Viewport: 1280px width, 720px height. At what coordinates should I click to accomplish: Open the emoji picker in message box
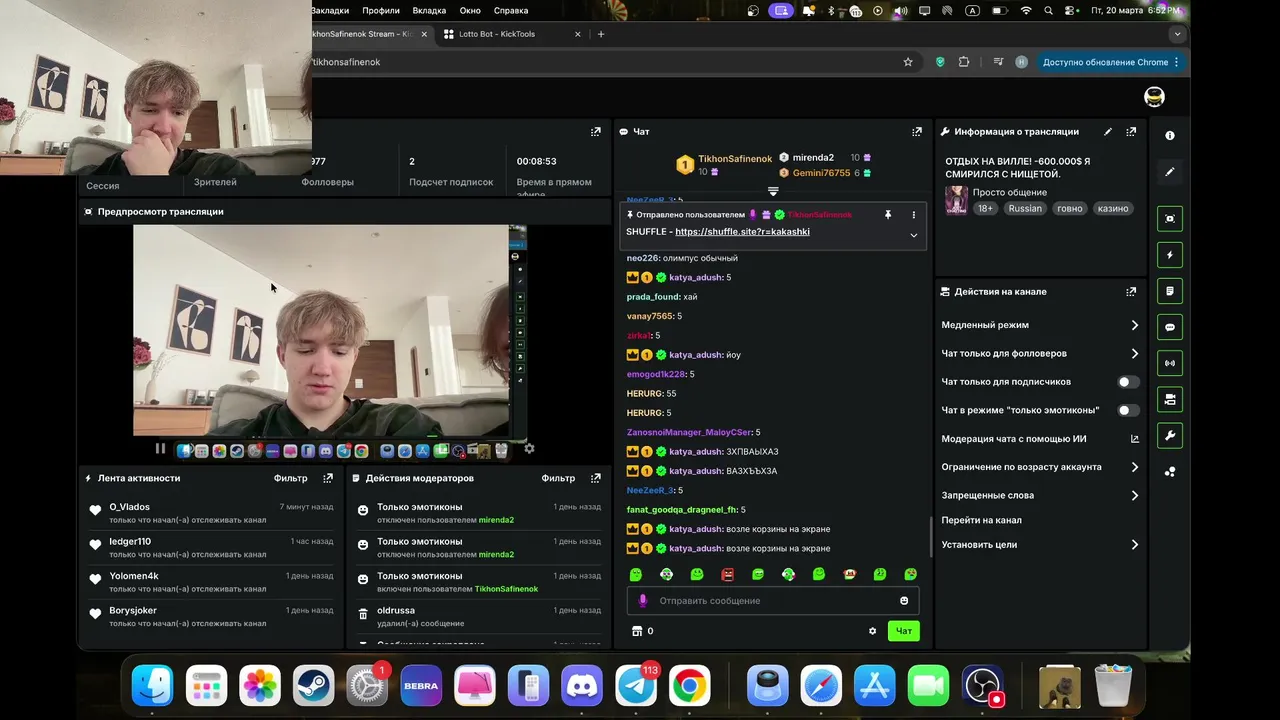[x=904, y=601]
